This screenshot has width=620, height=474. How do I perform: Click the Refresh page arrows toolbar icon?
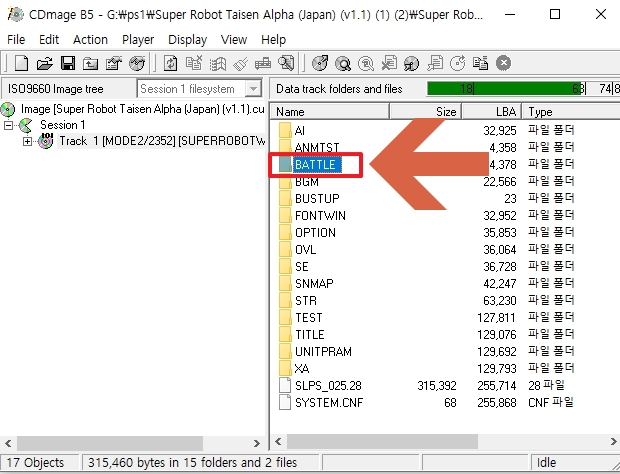(170, 63)
